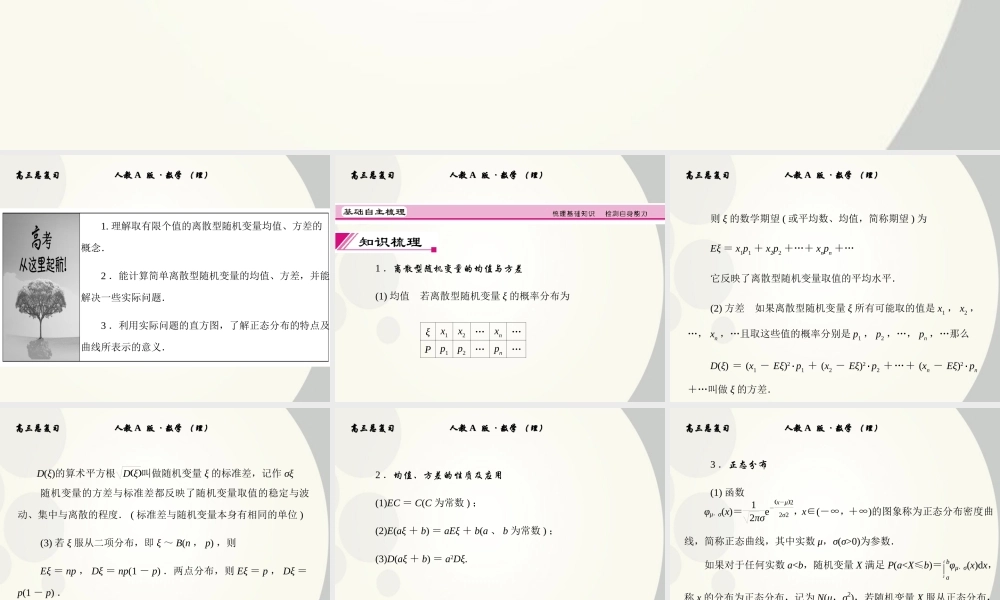Screen dimensions: 1000x600
Task: Click heading '1．离散型随机变量的均值与方差'
Action: (448, 269)
